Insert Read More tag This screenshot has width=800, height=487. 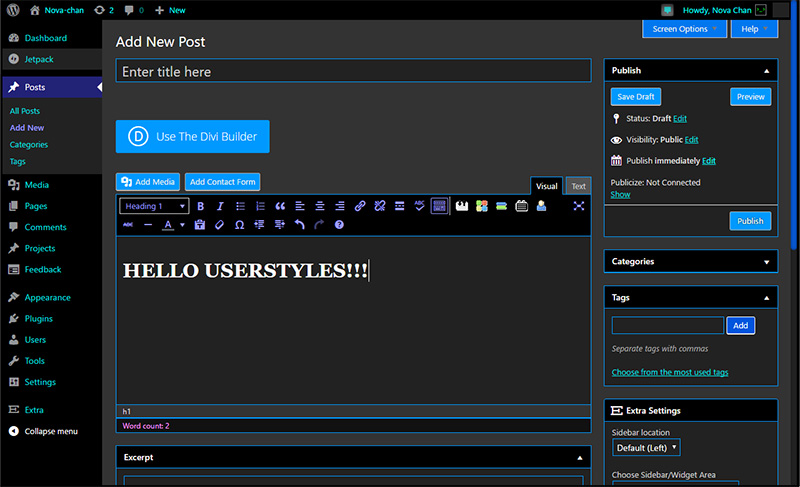(x=399, y=206)
